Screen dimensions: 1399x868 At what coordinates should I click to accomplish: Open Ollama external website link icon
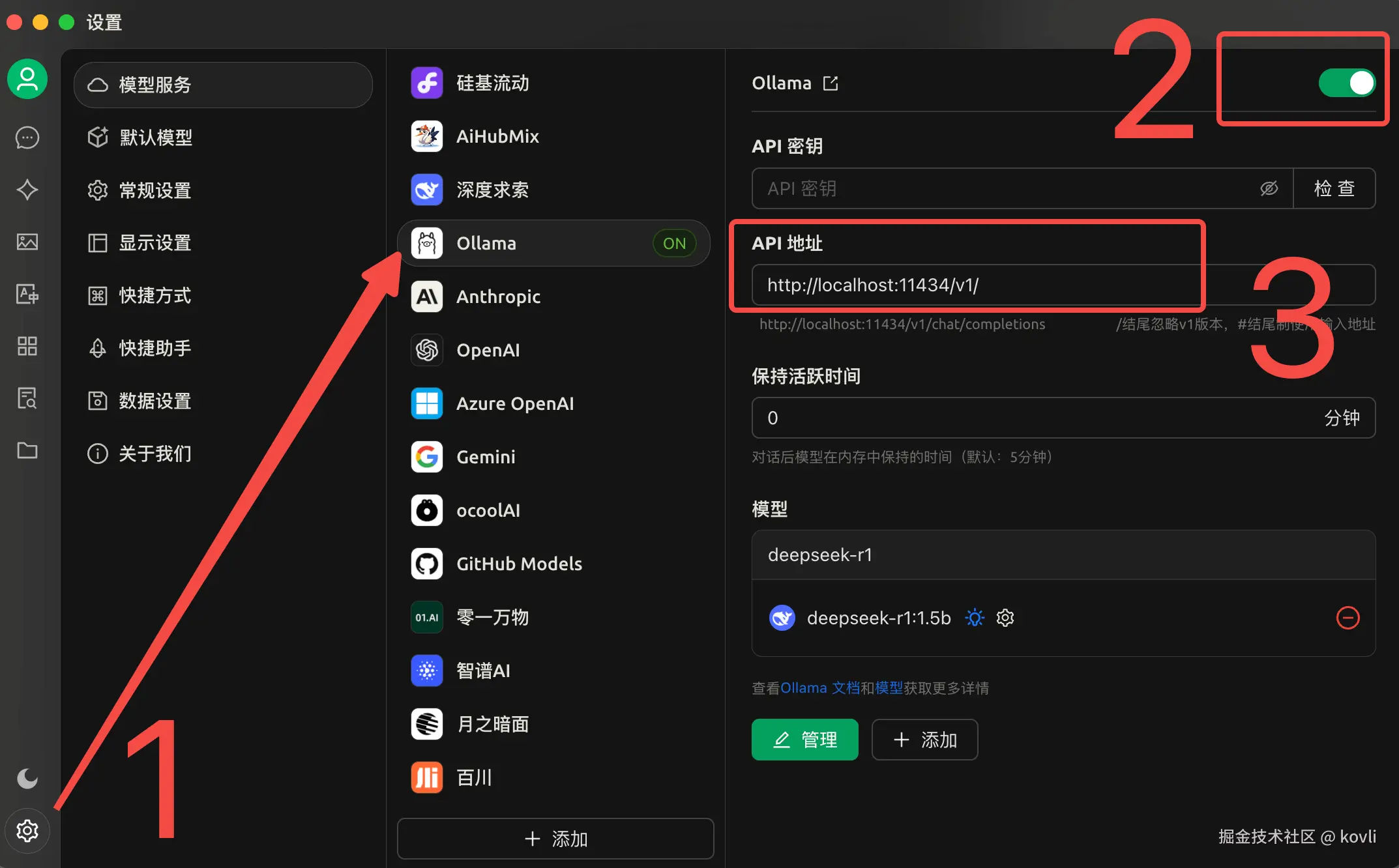pyautogui.click(x=831, y=83)
